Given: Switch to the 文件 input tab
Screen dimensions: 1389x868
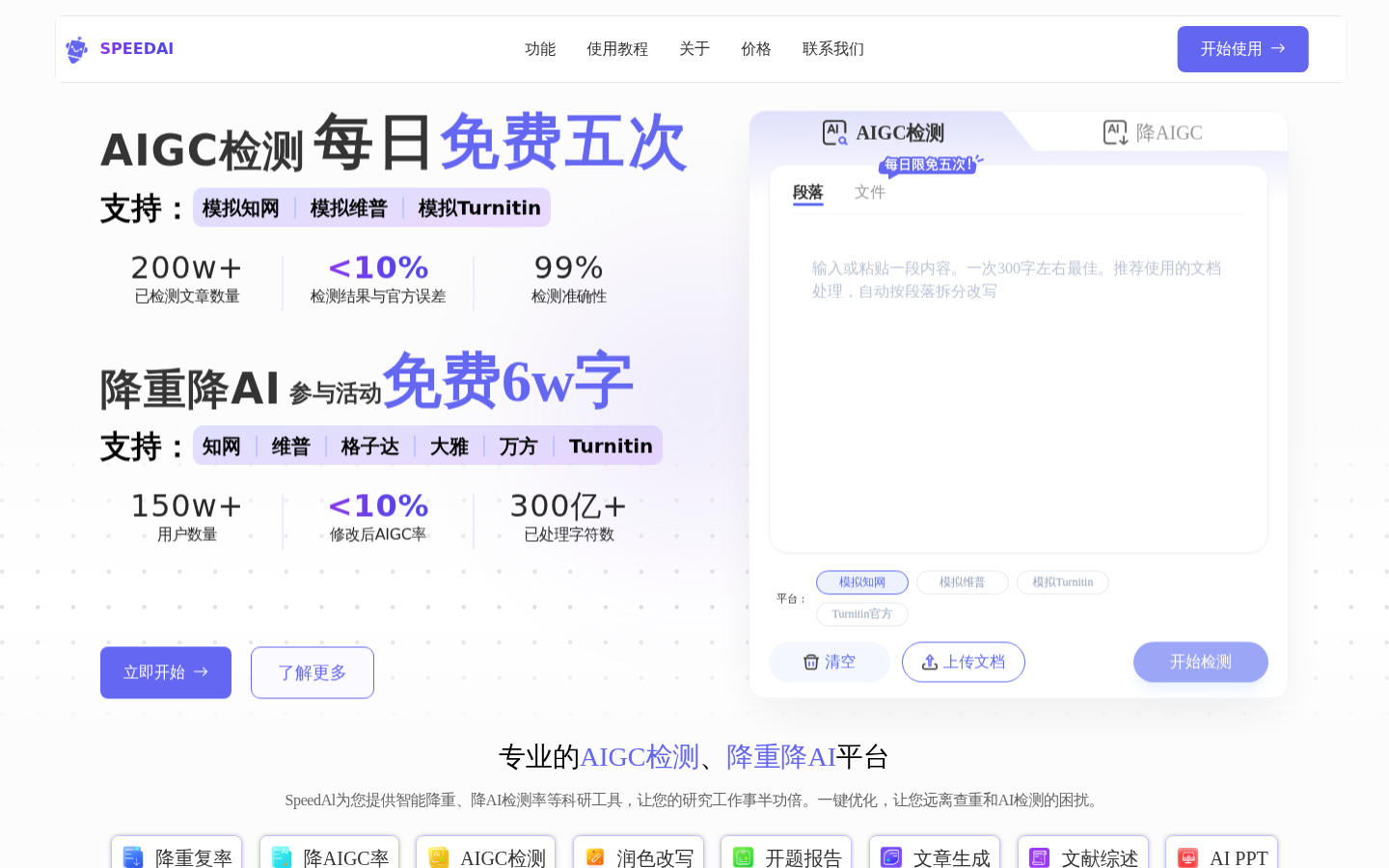Looking at the screenshot, I should point(870,193).
